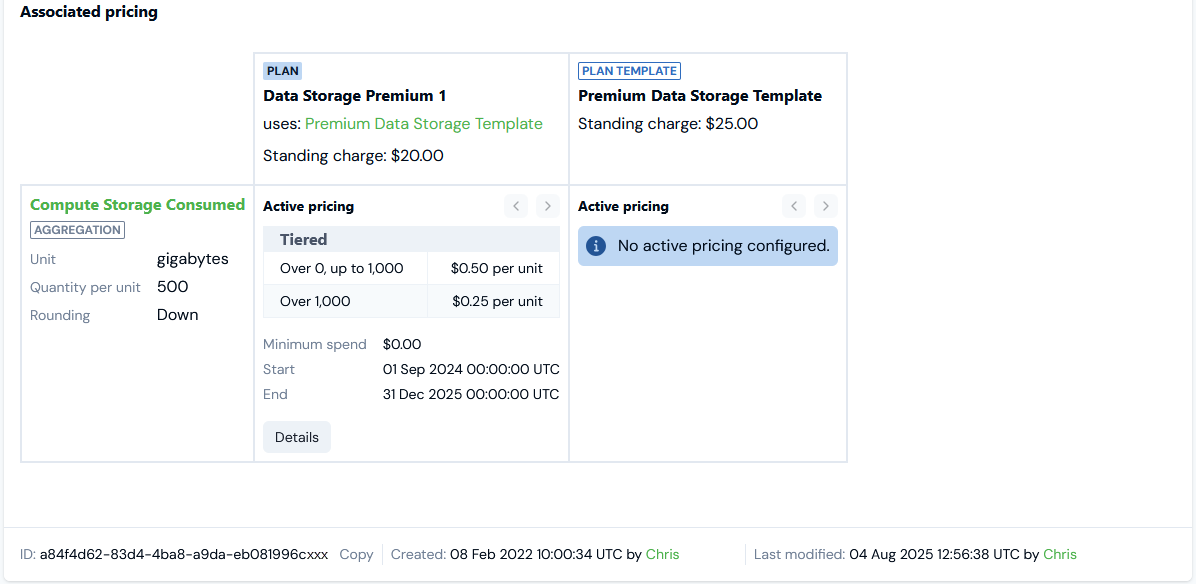Viewport: 1196px width, 584px height.
Task: Click previous arrow in plan Active pricing
Action: tap(516, 206)
